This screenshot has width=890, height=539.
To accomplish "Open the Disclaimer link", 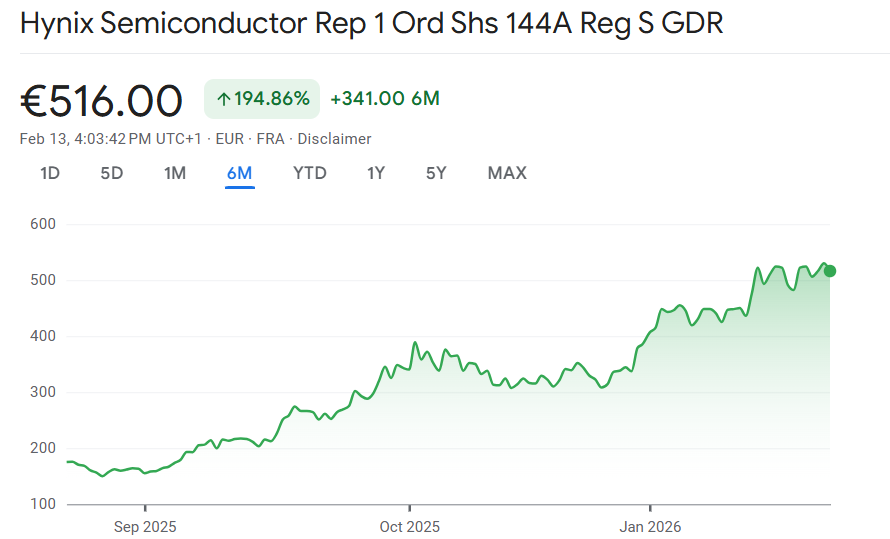I will [335, 139].
